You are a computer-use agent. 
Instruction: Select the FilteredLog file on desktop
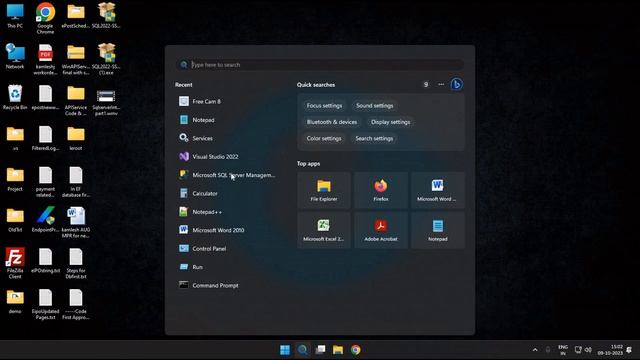[45, 138]
